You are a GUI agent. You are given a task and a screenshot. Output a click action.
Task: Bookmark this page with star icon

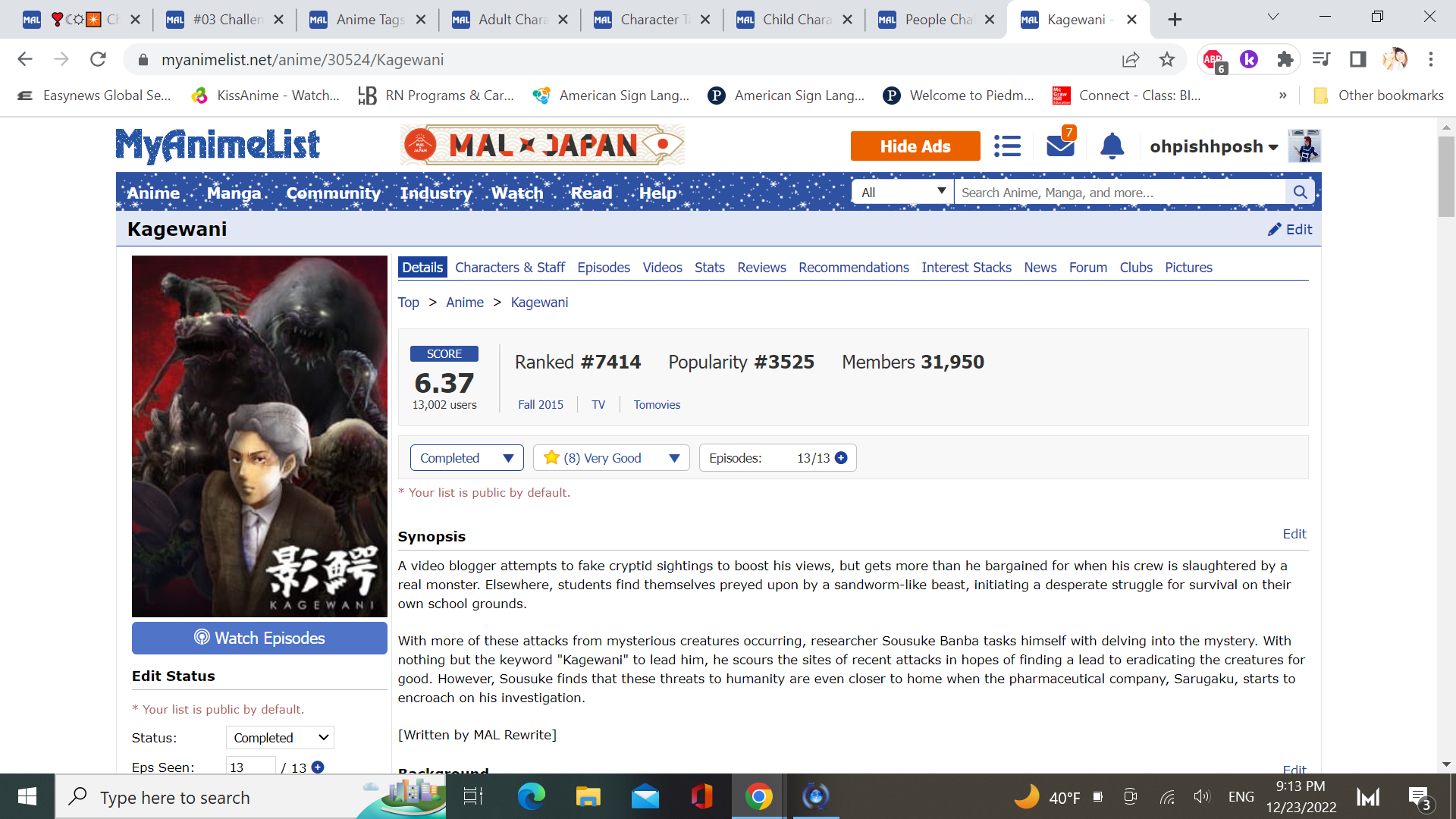click(1166, 59)
